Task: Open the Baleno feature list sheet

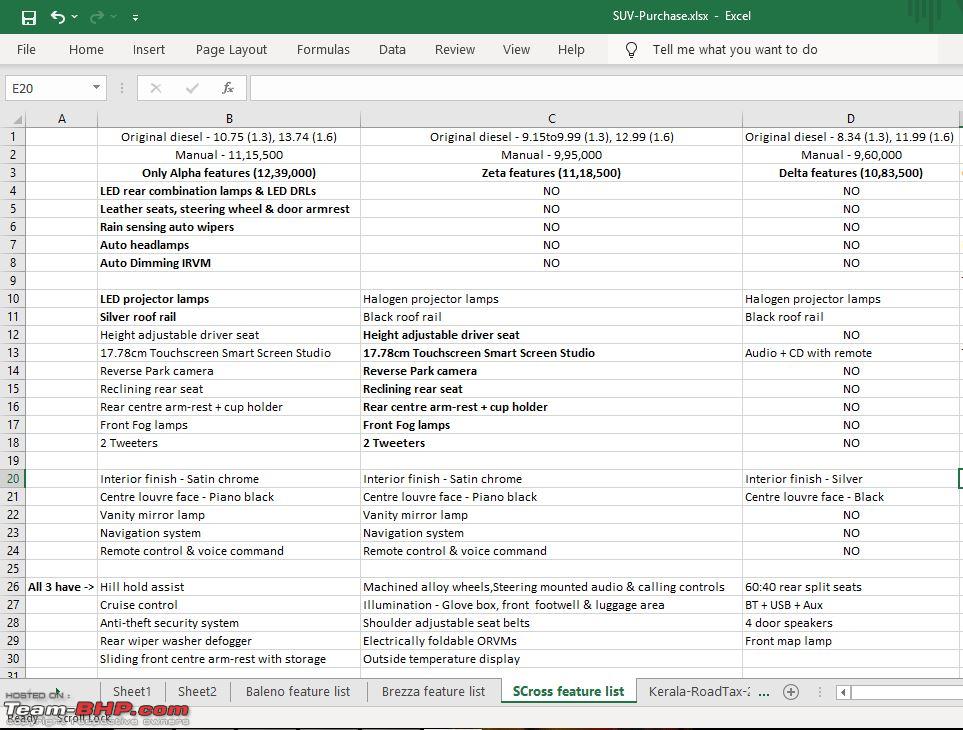Action: pyautogui.click(x=298, y=691)
